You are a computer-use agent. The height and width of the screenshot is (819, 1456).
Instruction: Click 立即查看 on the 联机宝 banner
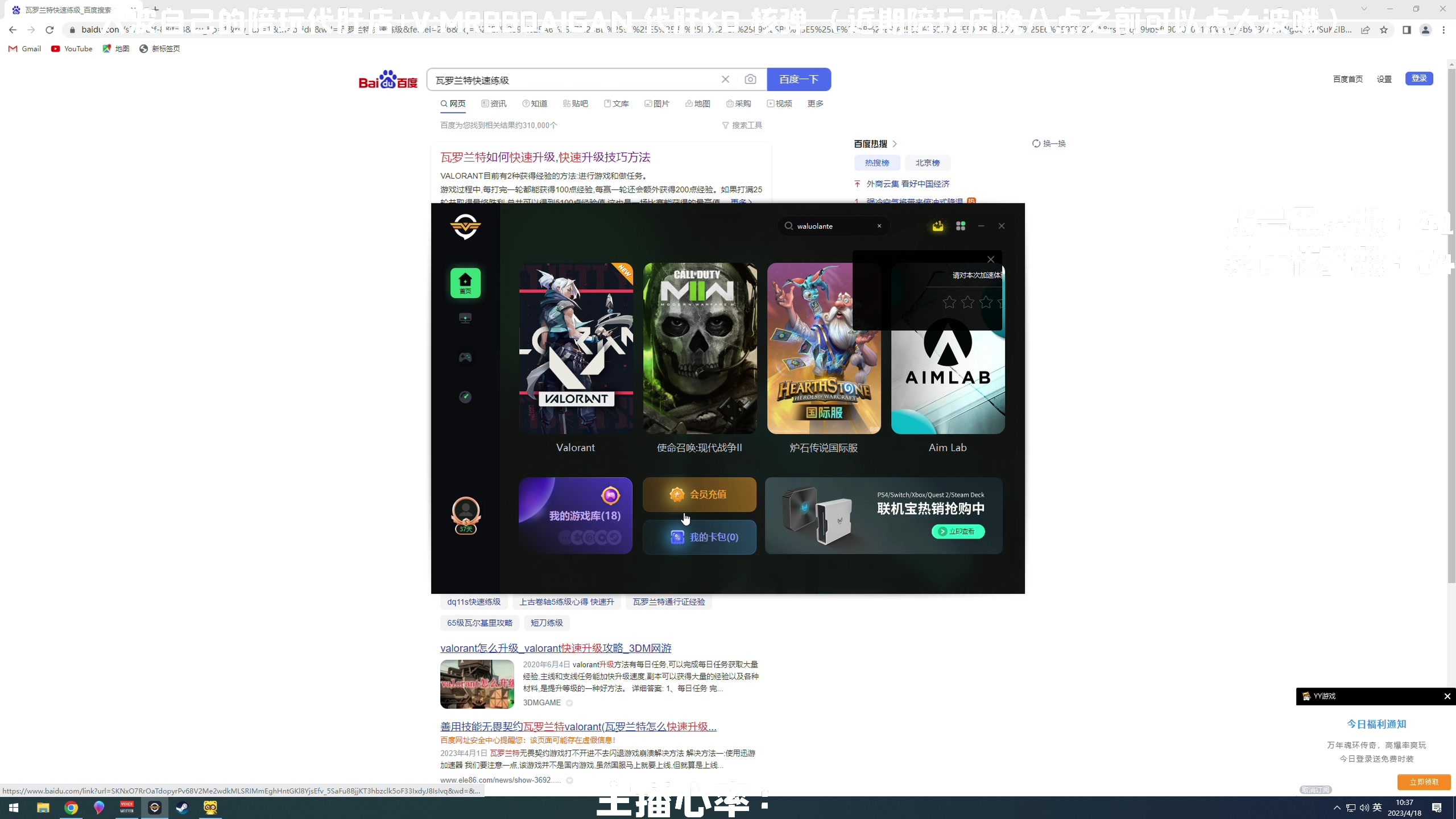958,531
